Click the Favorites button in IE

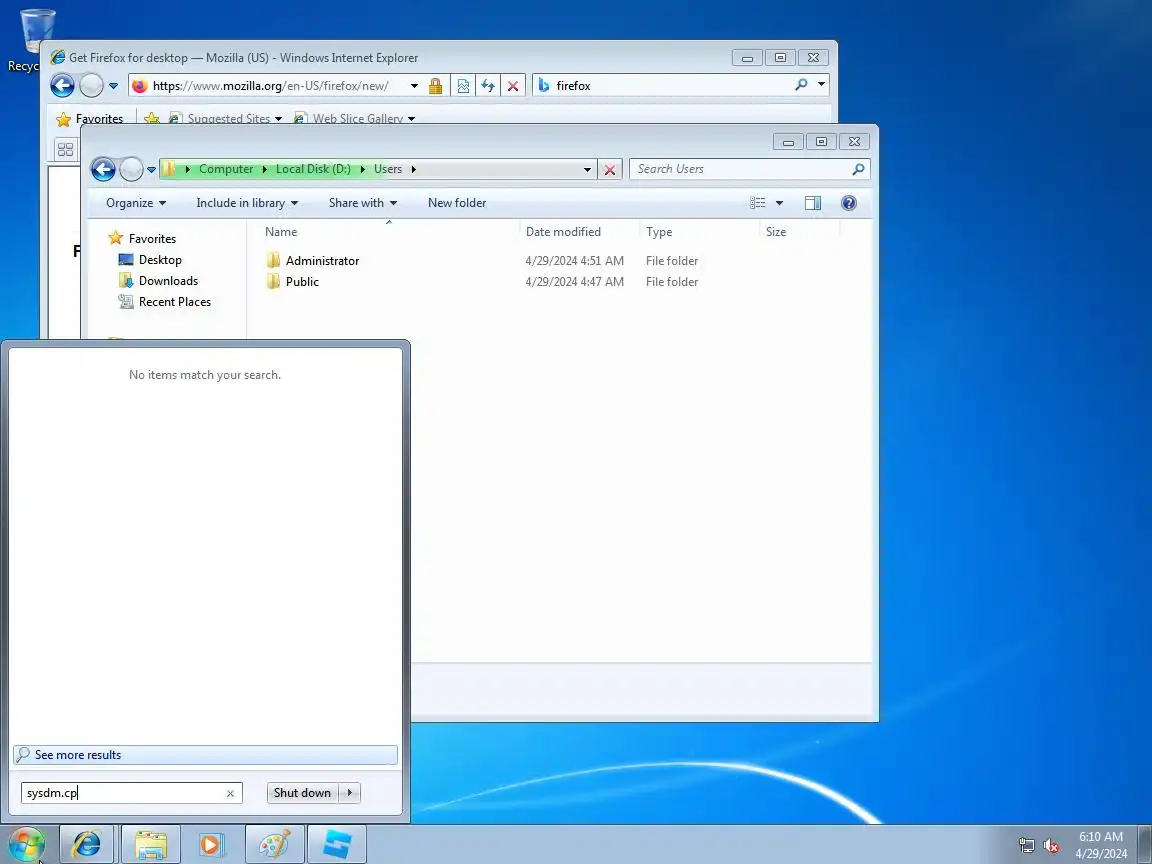[90, 118]
